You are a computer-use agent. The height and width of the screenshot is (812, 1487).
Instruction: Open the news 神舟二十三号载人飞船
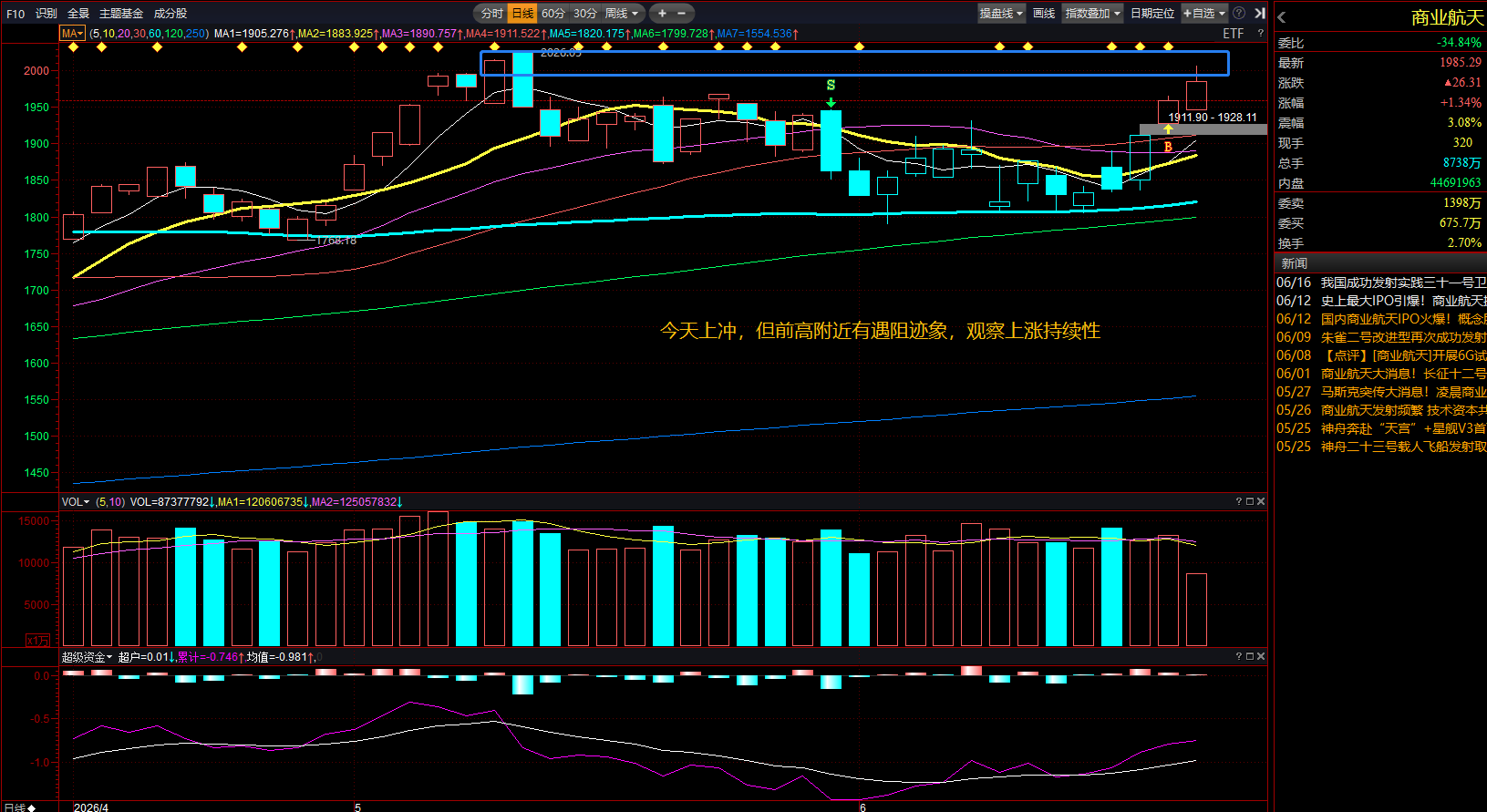1381,447
